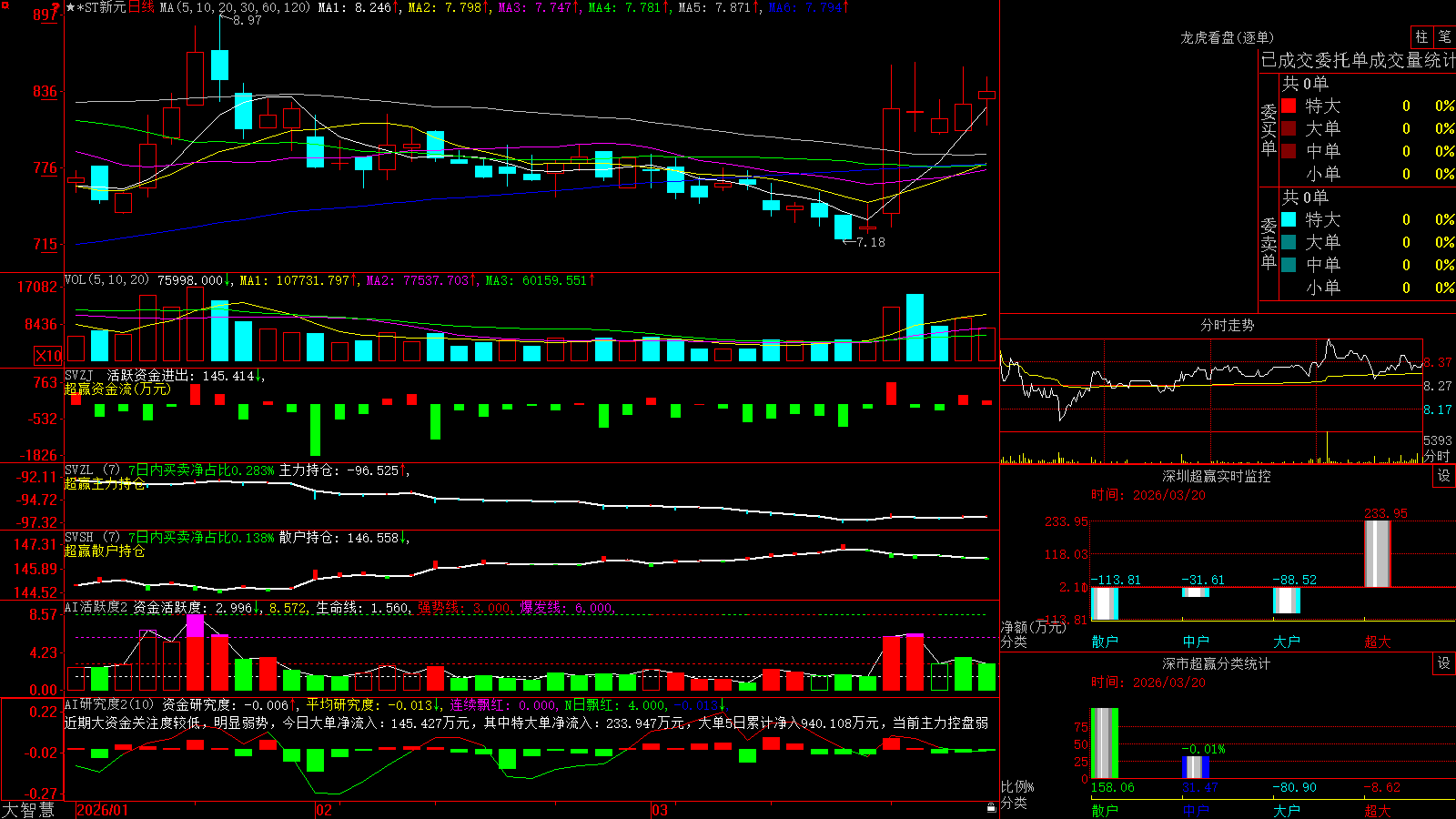Click the 共 0单 count under 委买单
The width and height of the screenshot is (1456, 819).
1305,84
